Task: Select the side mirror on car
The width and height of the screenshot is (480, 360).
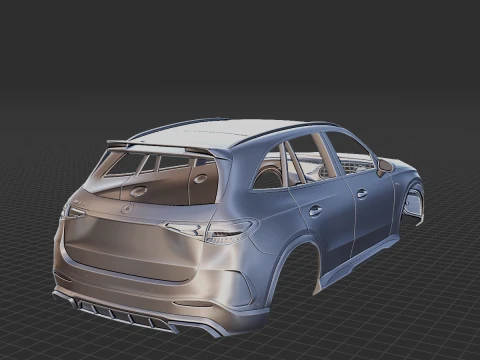Action: pos(384,167)
